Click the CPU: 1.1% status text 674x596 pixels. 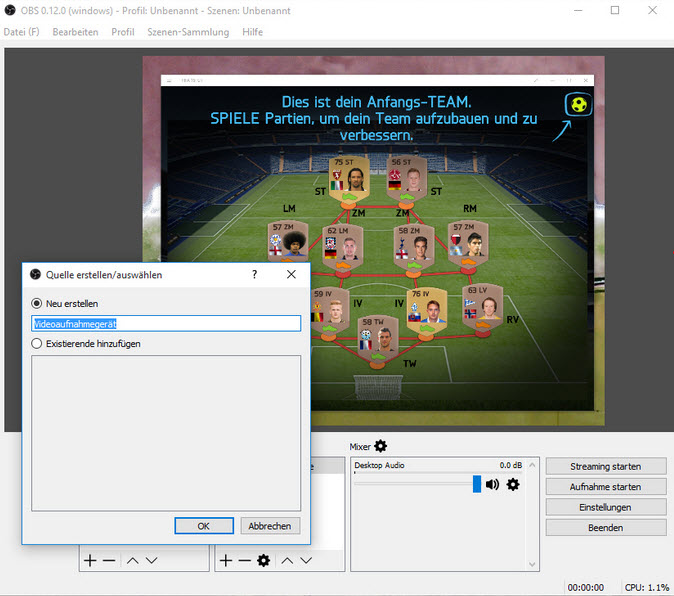click(646, 587)
